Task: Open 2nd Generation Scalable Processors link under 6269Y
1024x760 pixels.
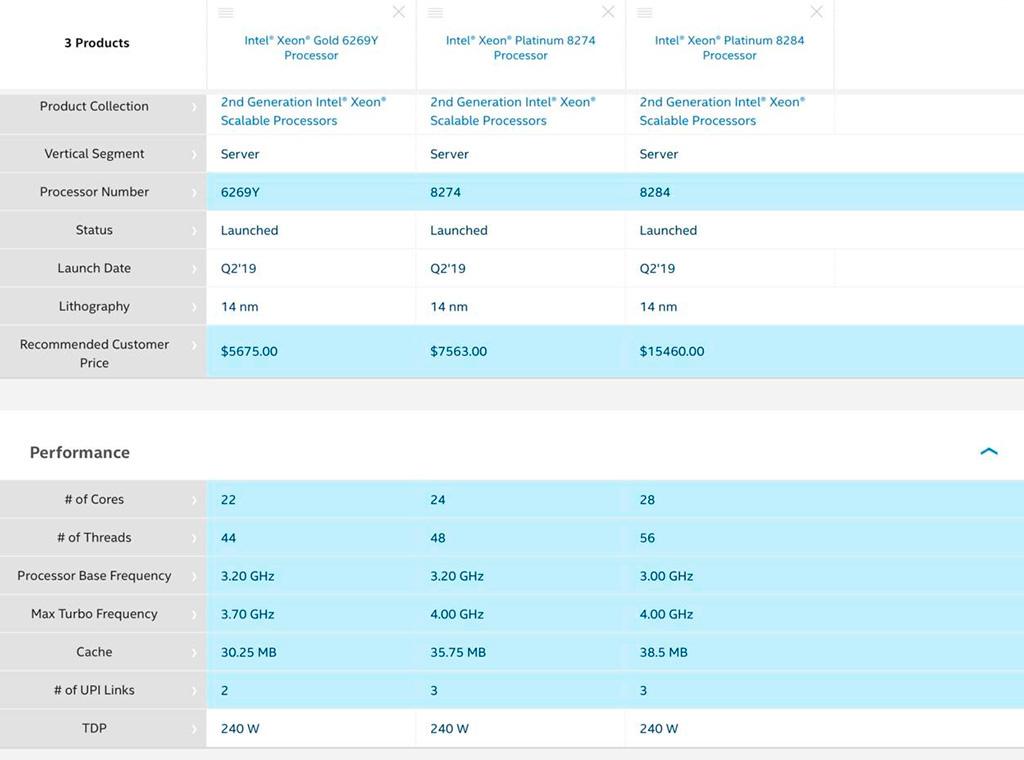Action: pos(303,111)
